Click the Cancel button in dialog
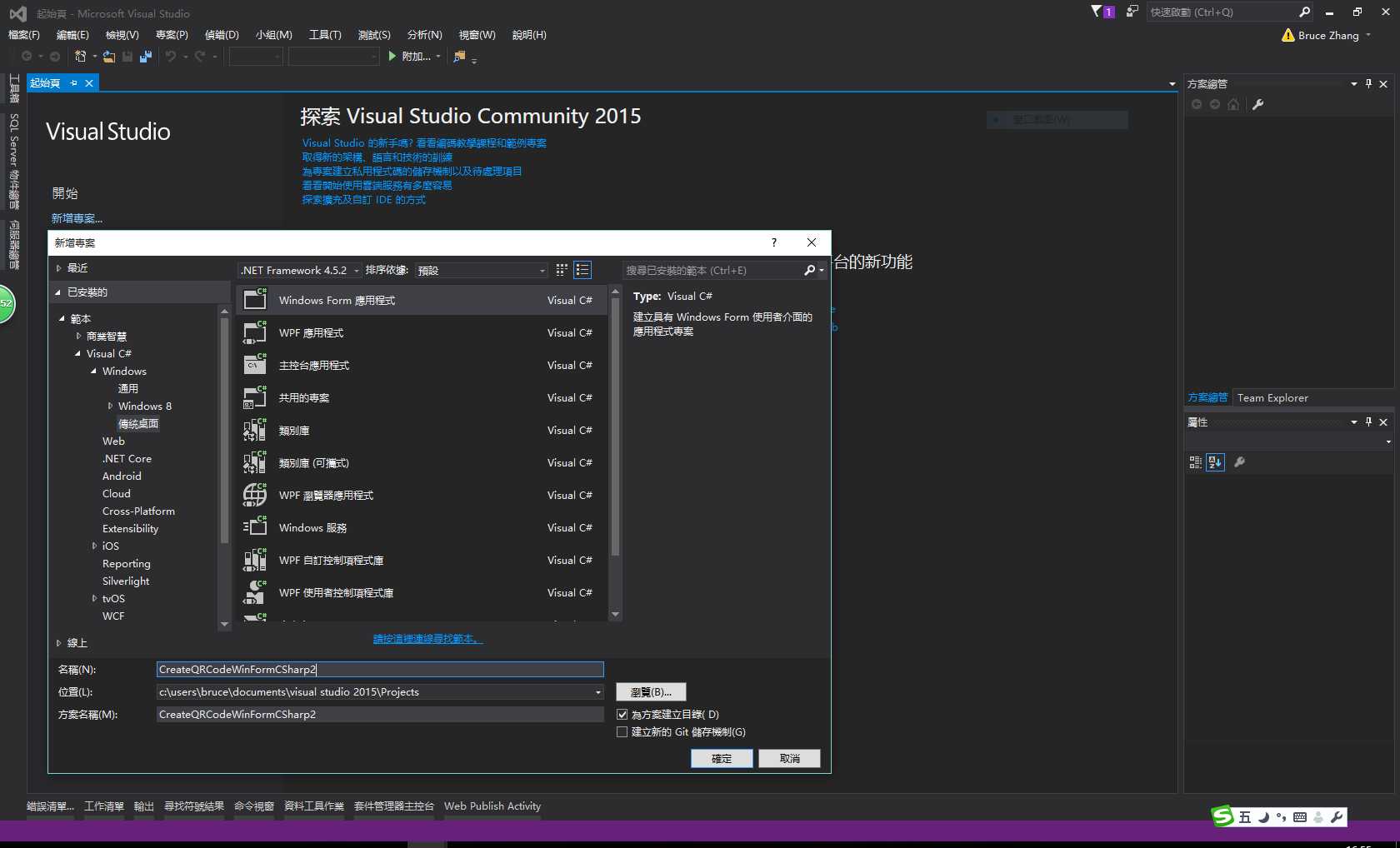The height and width of the screenshot is (848, 1400). [x=789, y=759]
